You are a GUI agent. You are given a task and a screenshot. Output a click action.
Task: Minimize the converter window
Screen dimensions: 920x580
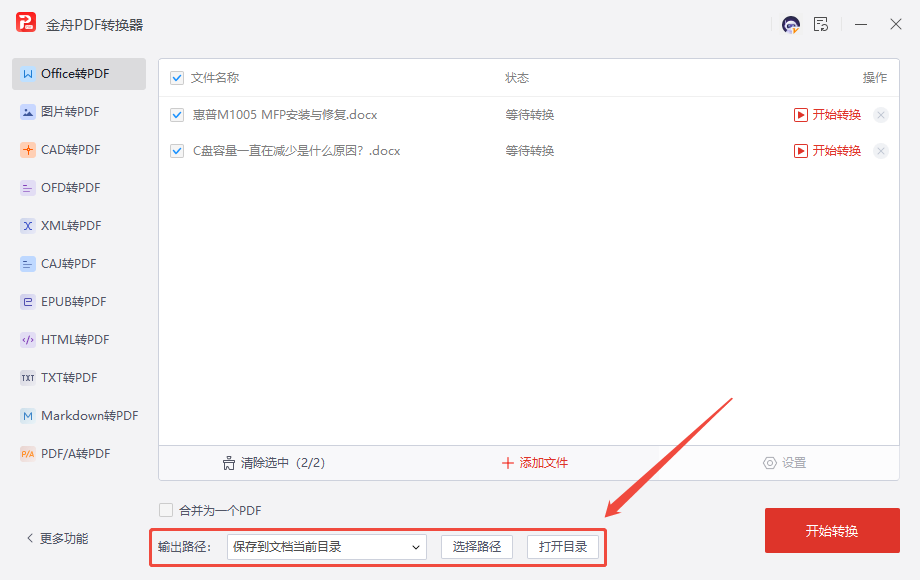pos(861,25)
